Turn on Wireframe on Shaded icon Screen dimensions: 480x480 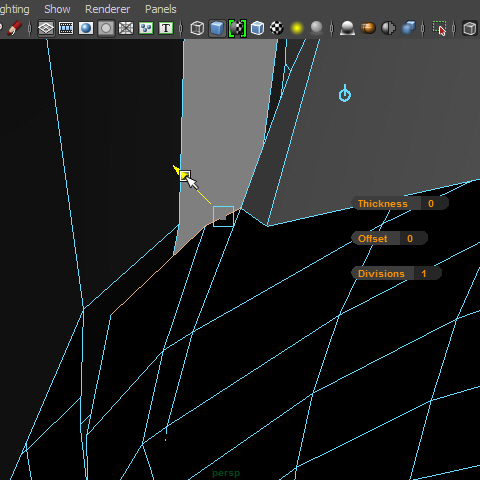pyautogui.click(x=257, y=28)
